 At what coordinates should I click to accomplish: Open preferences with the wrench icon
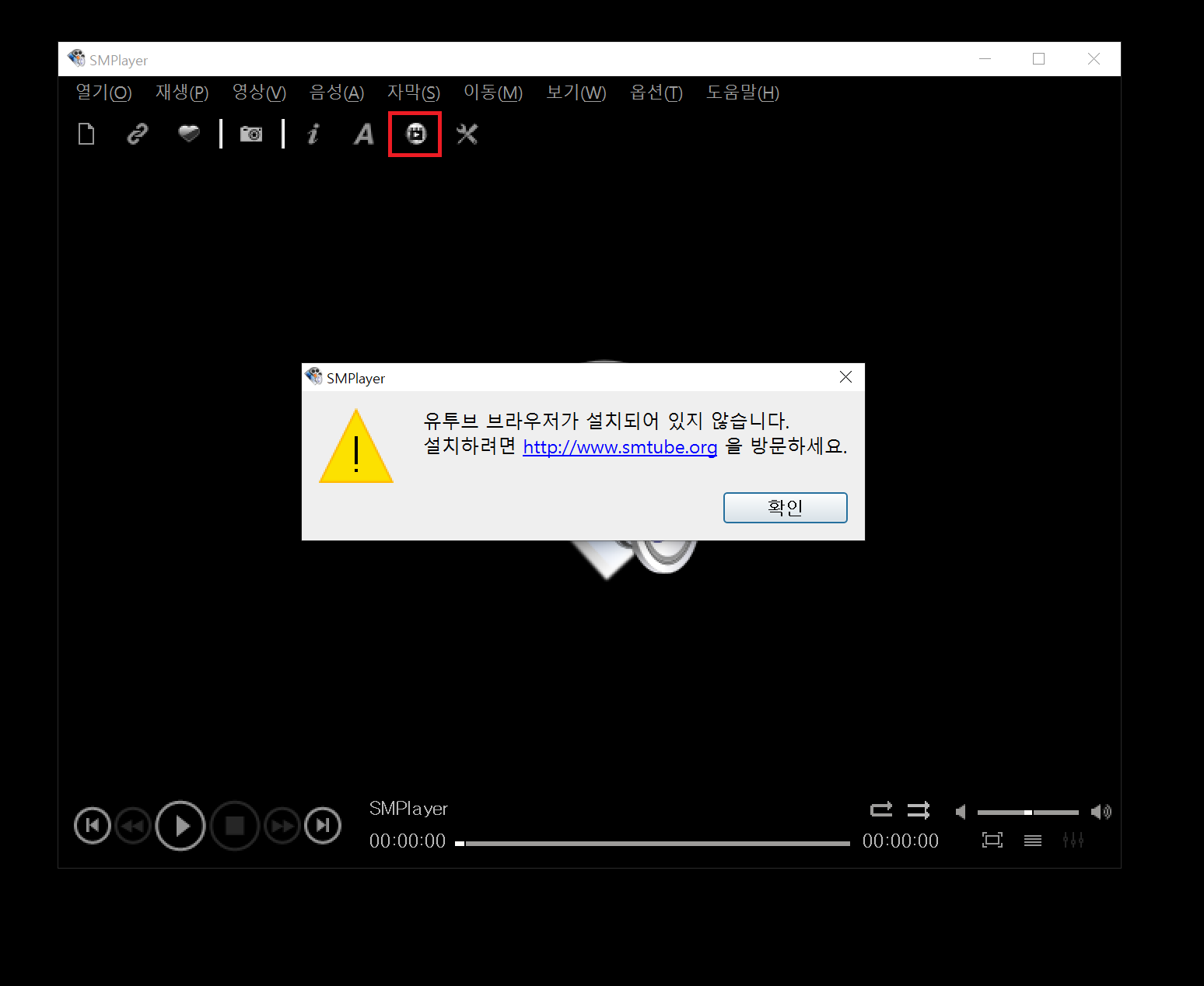[x=467, y=134]
